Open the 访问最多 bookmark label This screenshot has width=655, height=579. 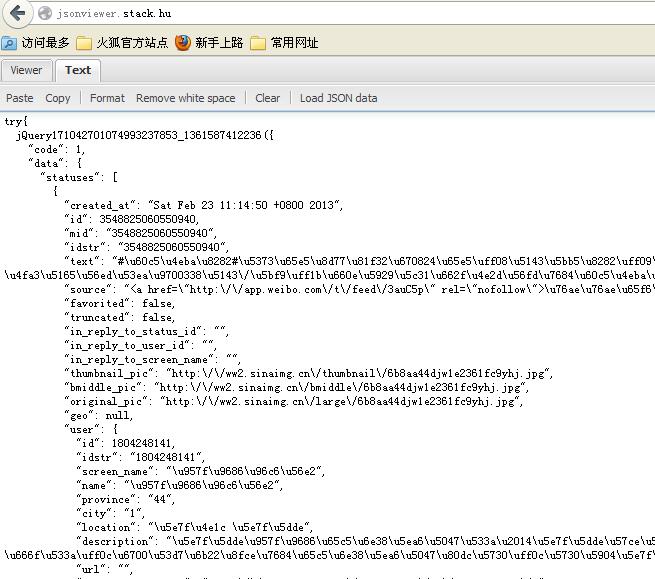click(46, 43)
